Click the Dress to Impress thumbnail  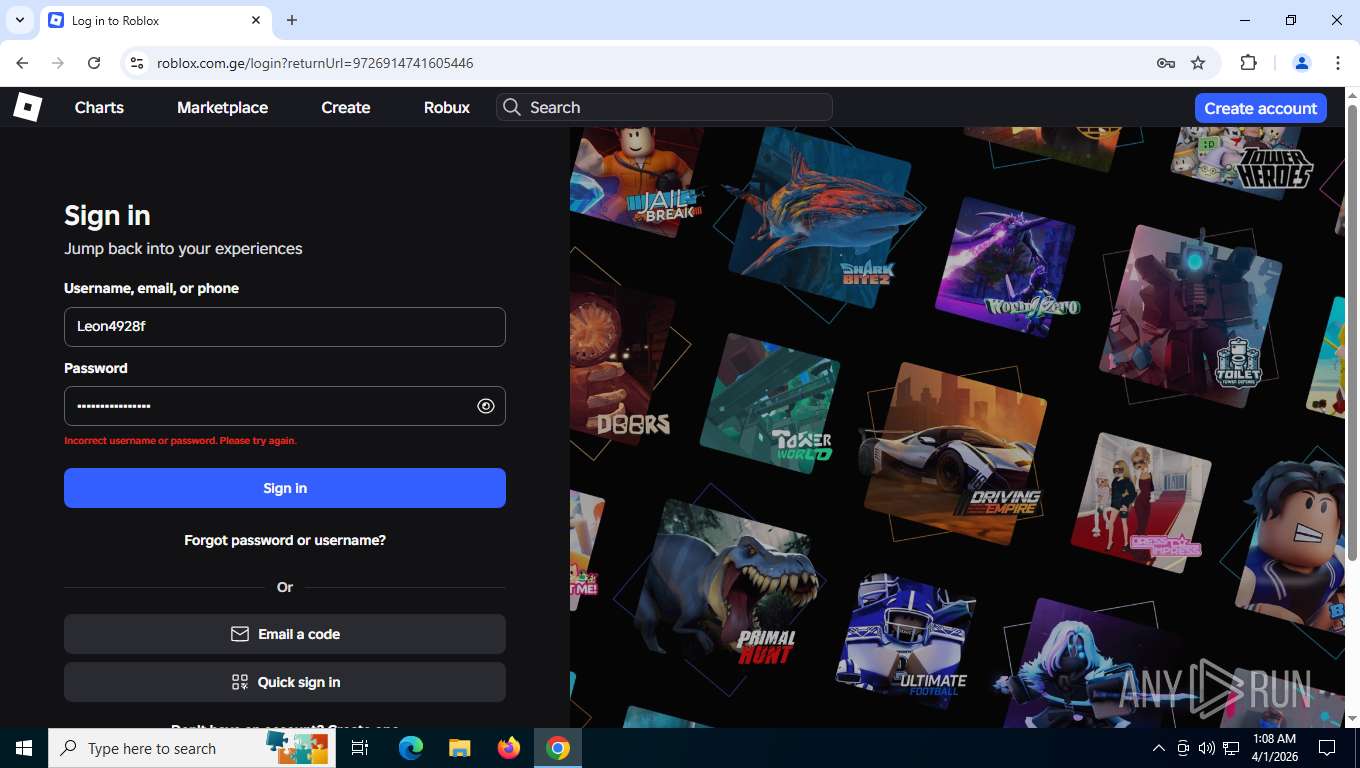pos(1141,503)
